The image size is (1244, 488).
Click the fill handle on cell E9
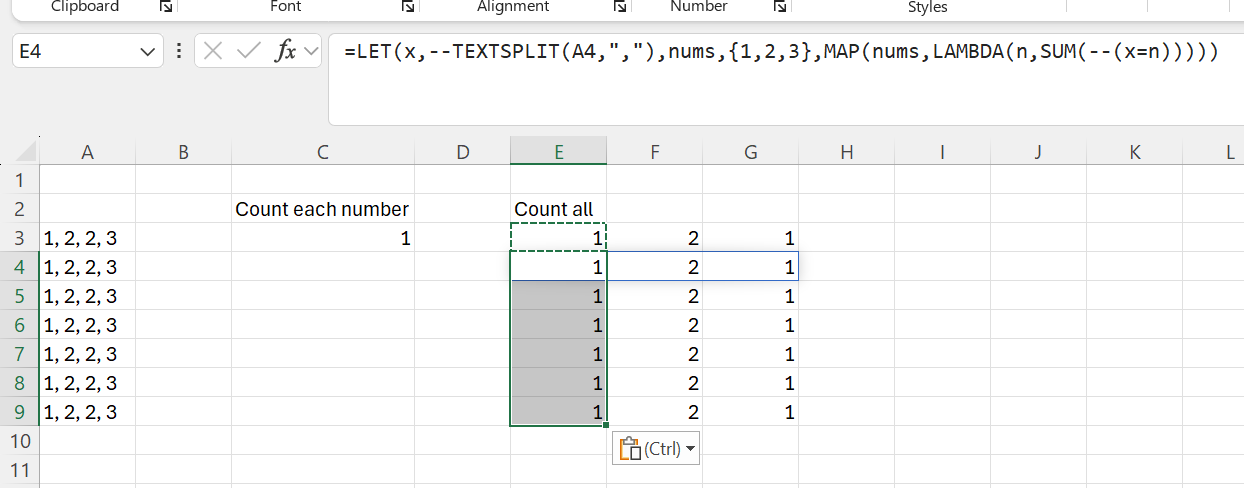pos(606,426)
